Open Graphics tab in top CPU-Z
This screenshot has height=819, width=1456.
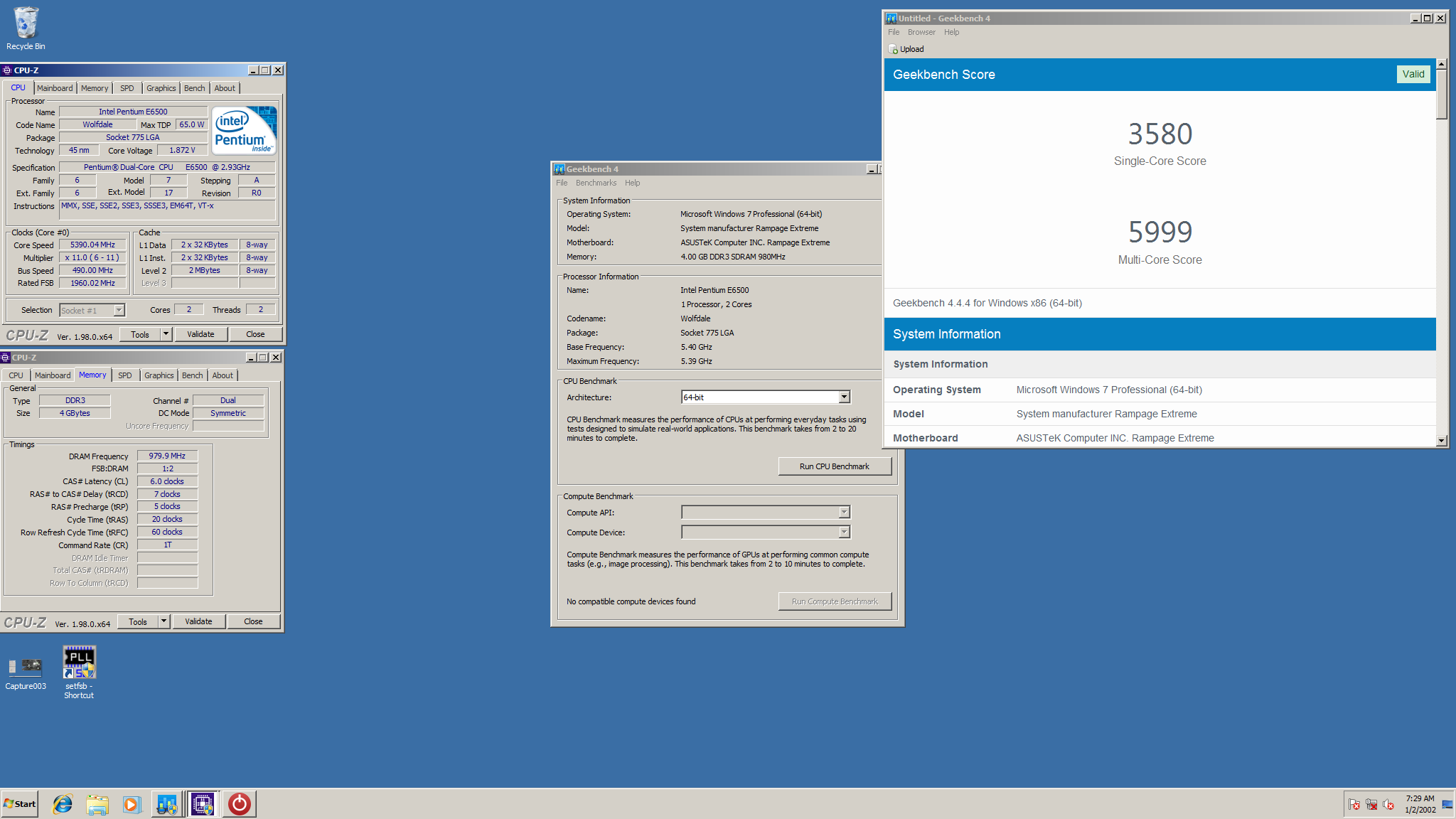pyautogui.click(x=161, y=88)
